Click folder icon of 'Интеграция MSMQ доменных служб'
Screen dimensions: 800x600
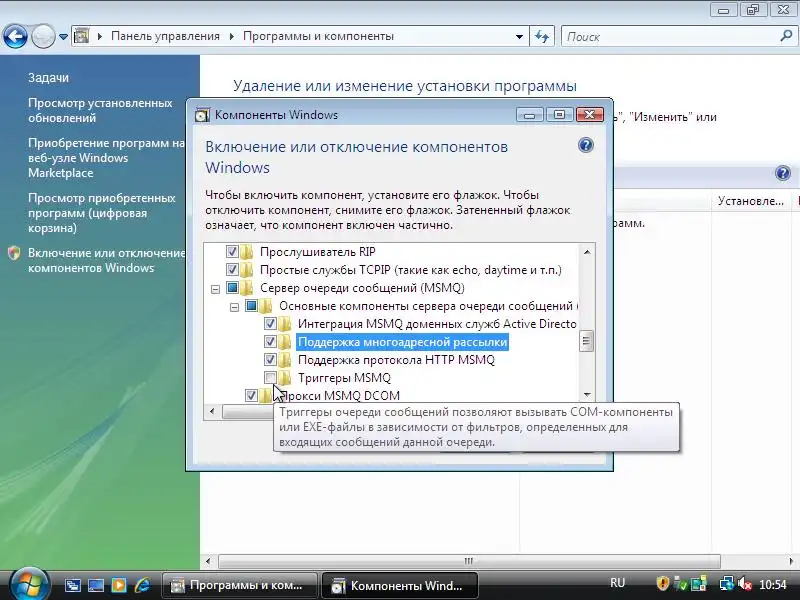[285, 323]
